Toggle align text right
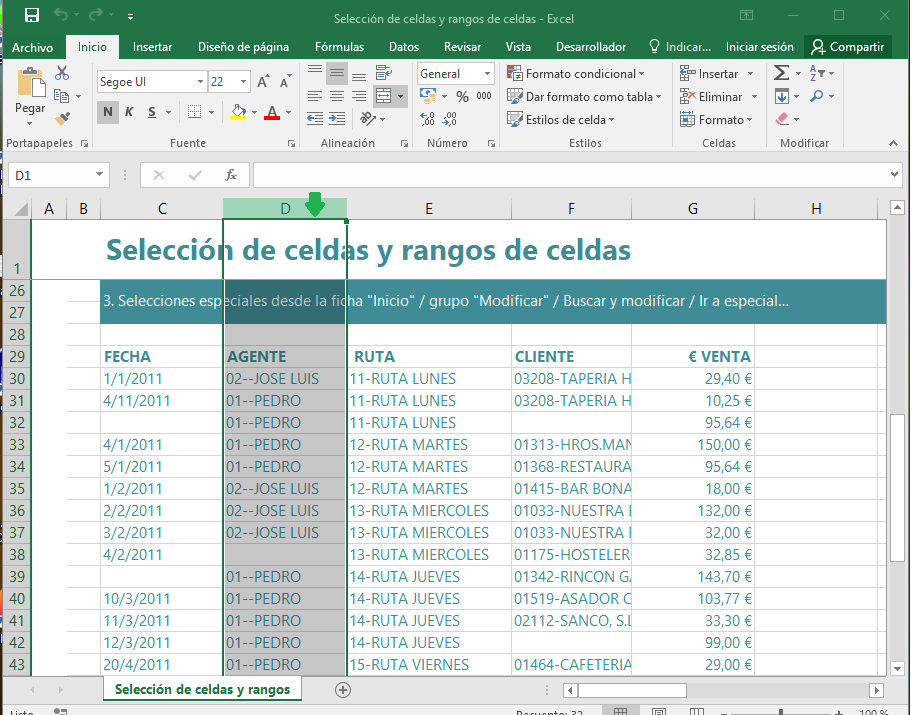912x715 pixels. click(359, 96)
